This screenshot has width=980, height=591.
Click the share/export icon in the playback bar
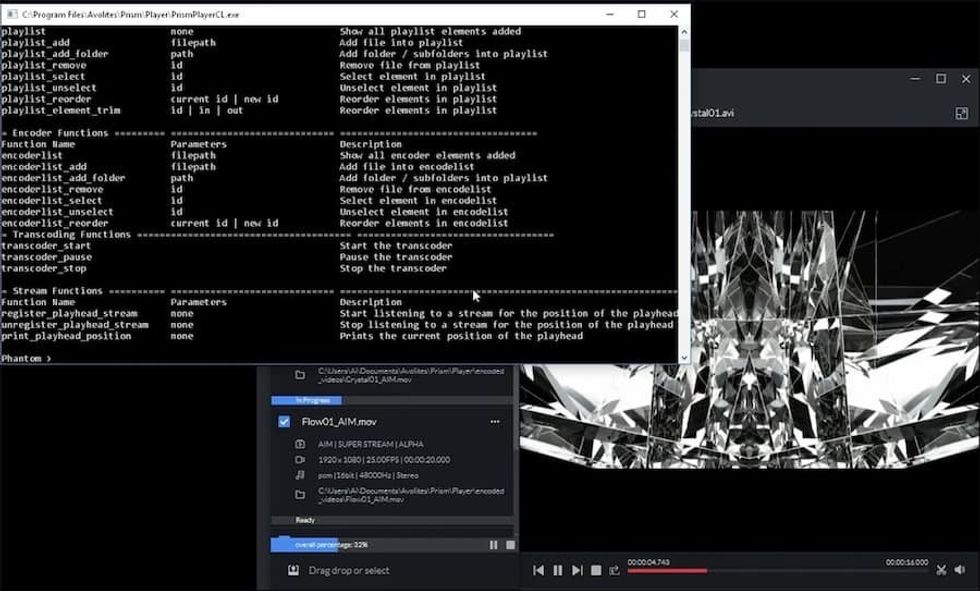(613, 570)
